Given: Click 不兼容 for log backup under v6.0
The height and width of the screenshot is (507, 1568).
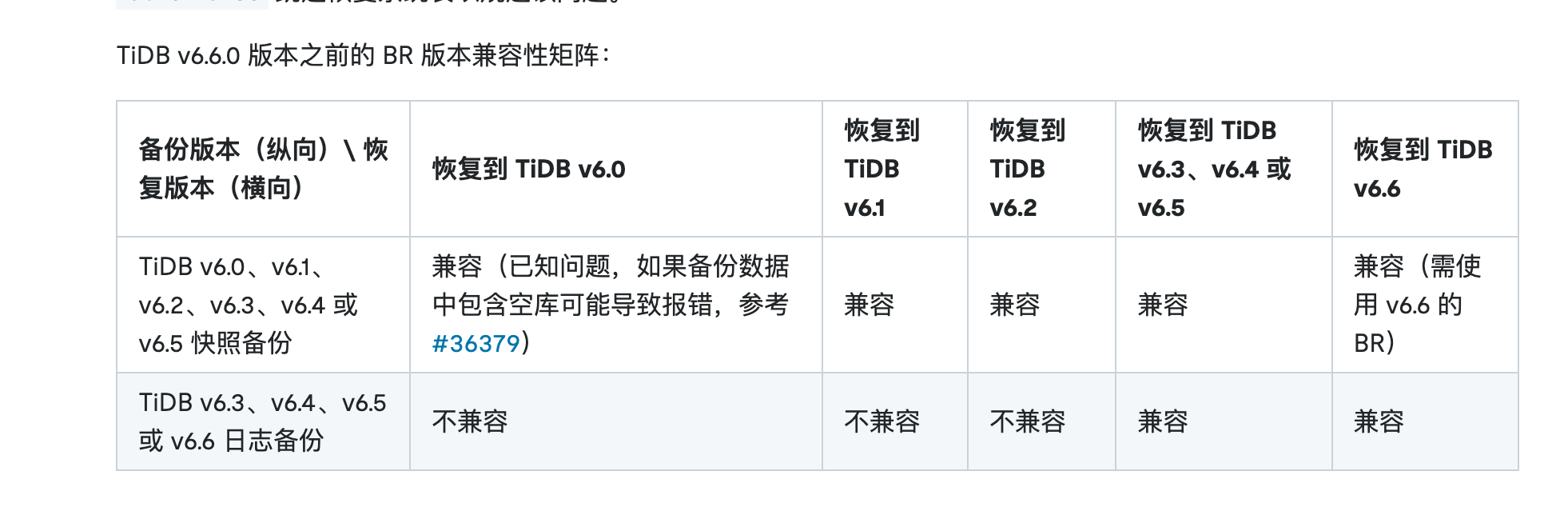Looking at the screenshot, I should [x=470, y=421].
